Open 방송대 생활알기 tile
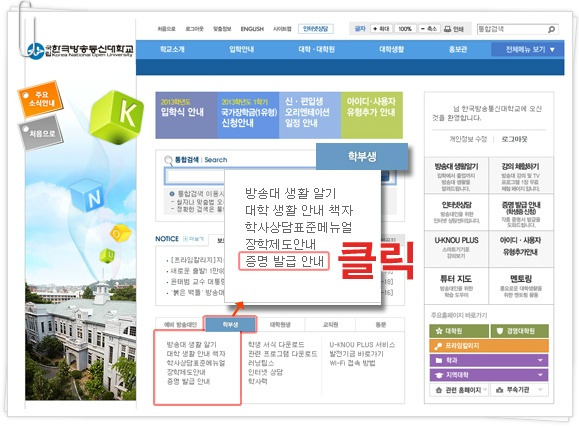This screenshot has width=579, height=427. [456, 176]
